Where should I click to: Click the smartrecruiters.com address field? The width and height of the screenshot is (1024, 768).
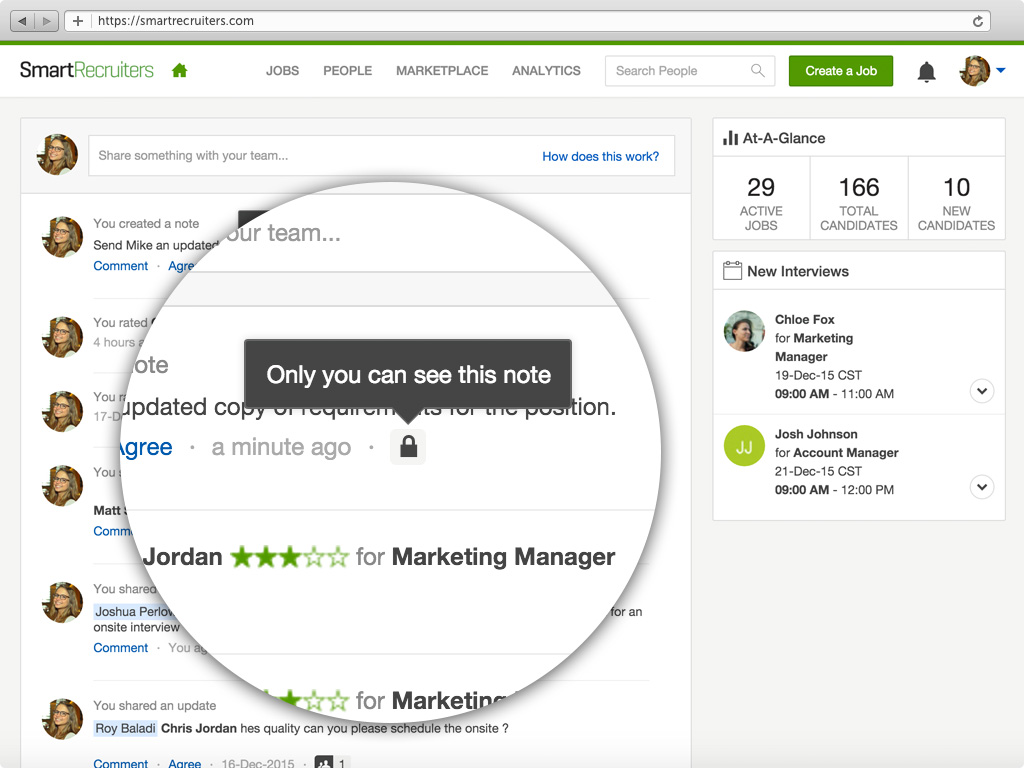(528, 21)
